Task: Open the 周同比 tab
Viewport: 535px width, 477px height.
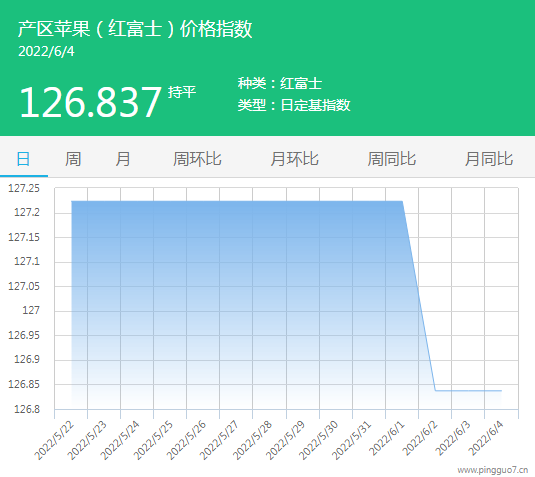Action: 392,159
